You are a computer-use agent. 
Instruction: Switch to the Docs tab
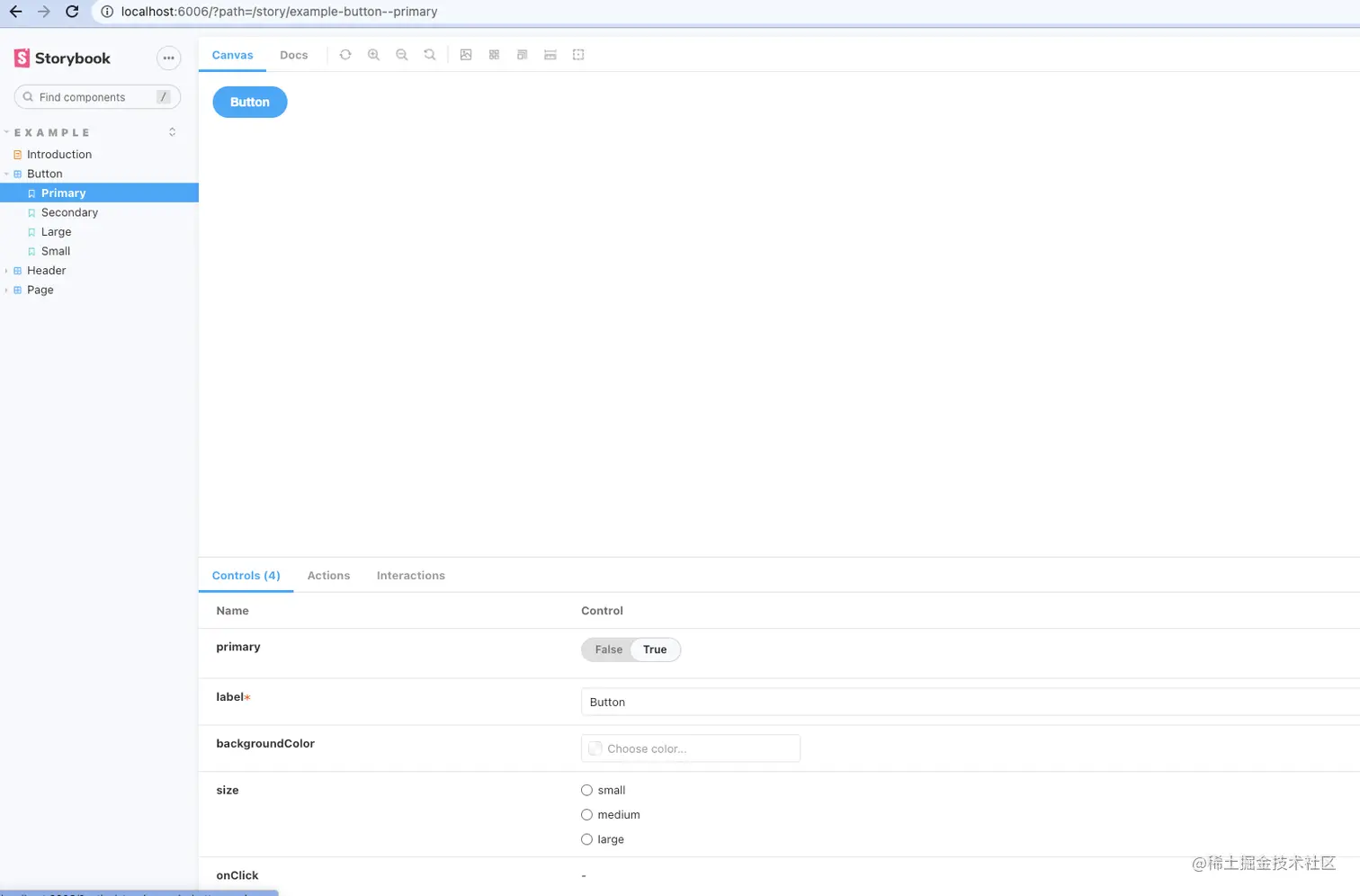click(x=294, y=55)
